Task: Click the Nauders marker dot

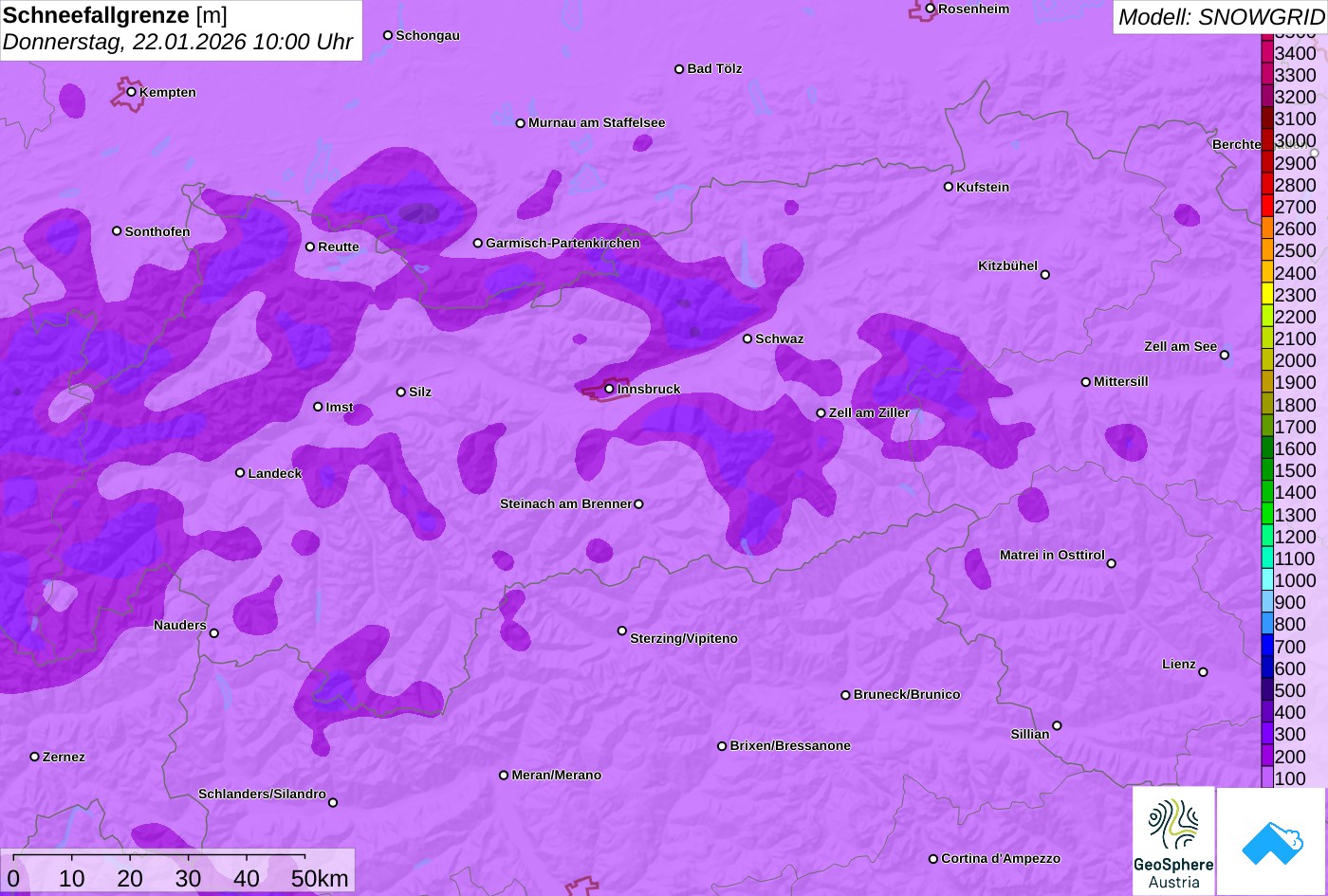Action: (214, 633)
